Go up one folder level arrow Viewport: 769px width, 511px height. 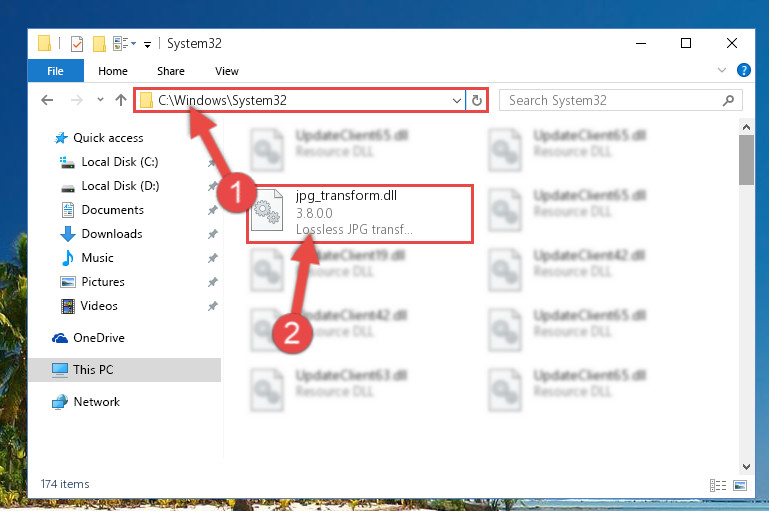coord(121,101)
